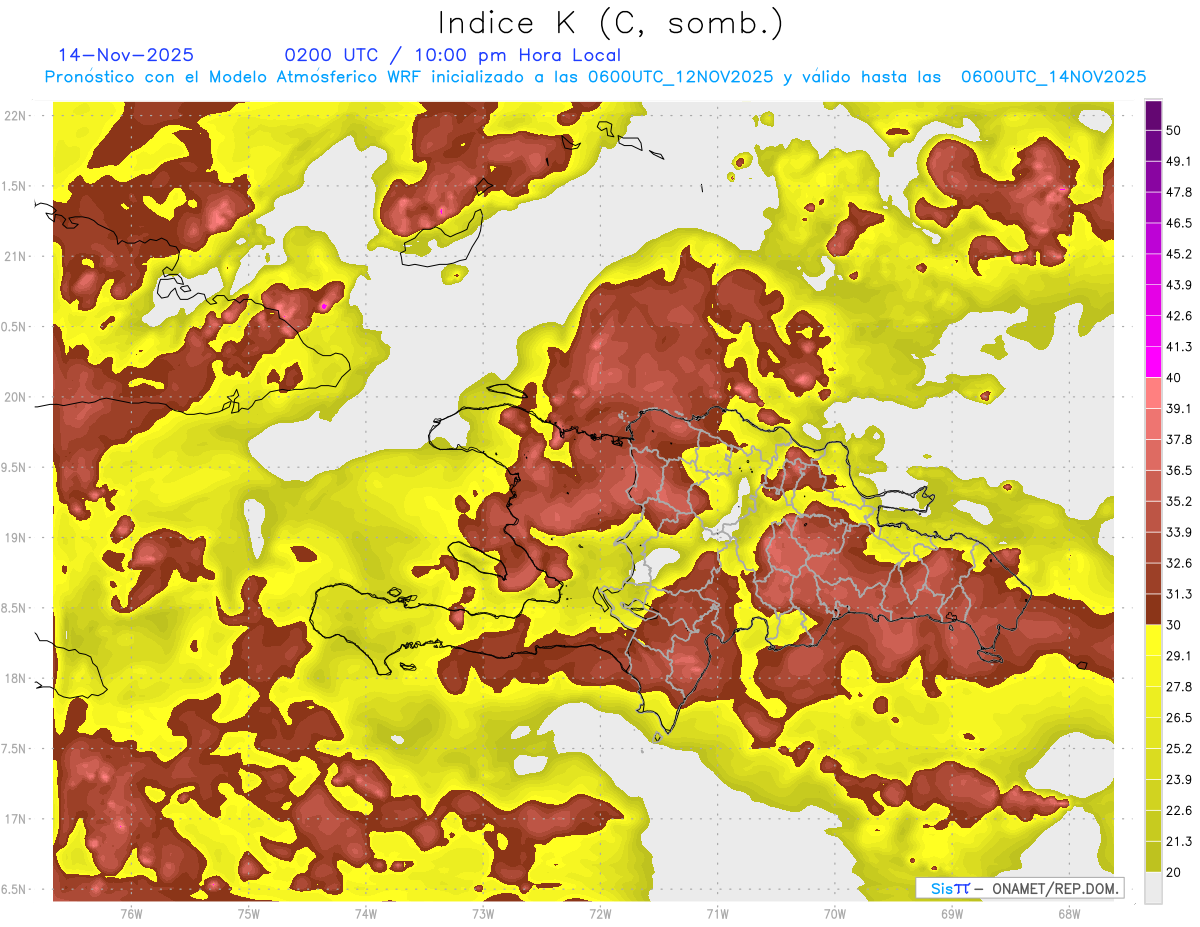Image resolution: width=1200 pixels, height=927 pixels.
Task: Click longitude label '68W'
Action: [1068, 915]
